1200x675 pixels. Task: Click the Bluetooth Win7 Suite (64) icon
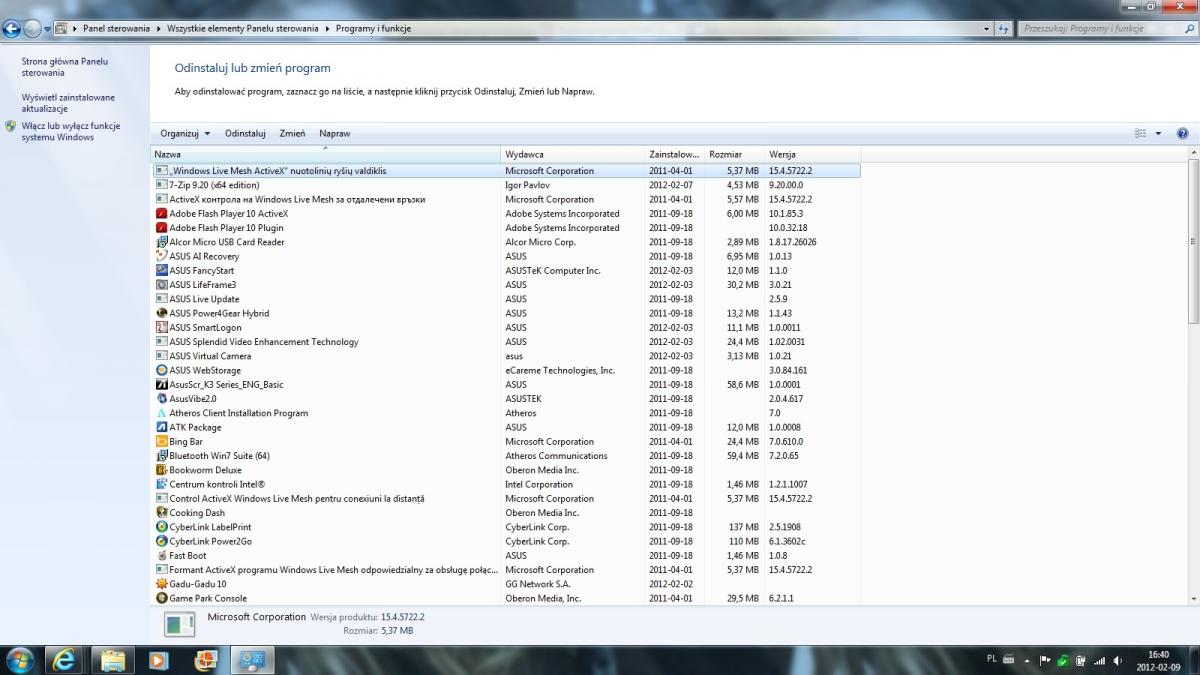(161, 456)
